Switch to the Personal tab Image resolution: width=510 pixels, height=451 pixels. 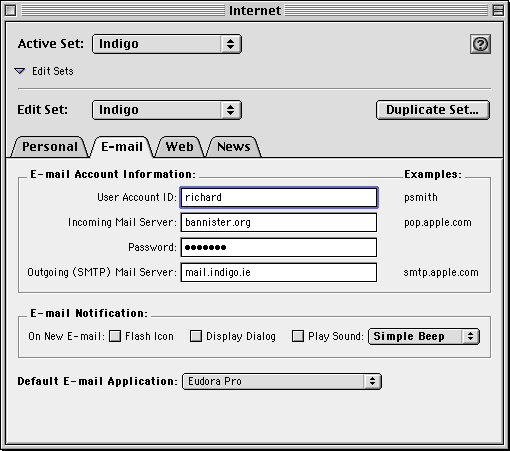coord(50,147)
